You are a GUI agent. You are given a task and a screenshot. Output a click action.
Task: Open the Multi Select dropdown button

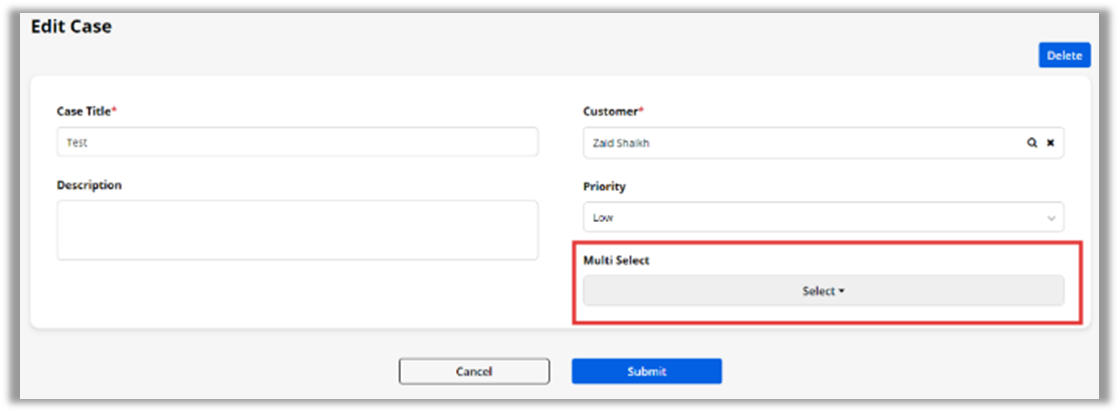coord(823,291)
